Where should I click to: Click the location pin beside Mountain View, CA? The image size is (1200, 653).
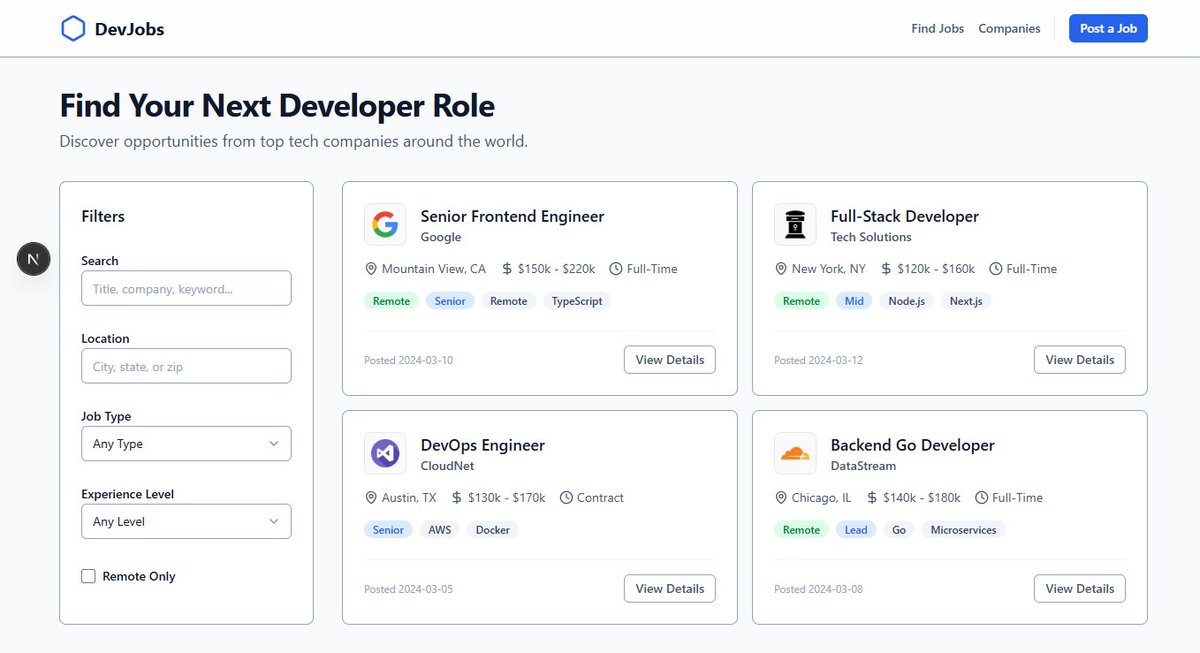[x=371, y=269]
